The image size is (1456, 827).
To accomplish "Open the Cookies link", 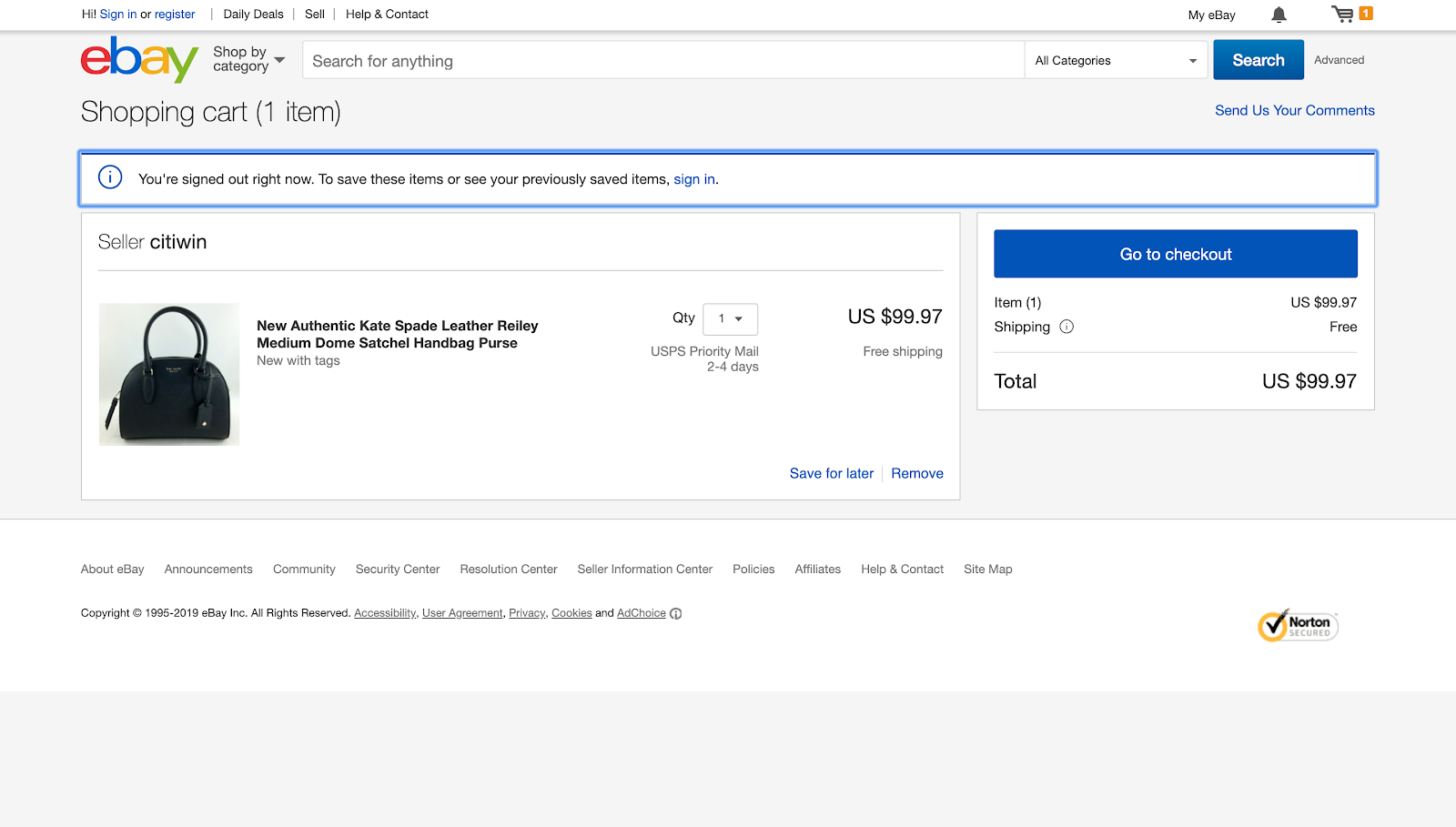I will (571, 613).
